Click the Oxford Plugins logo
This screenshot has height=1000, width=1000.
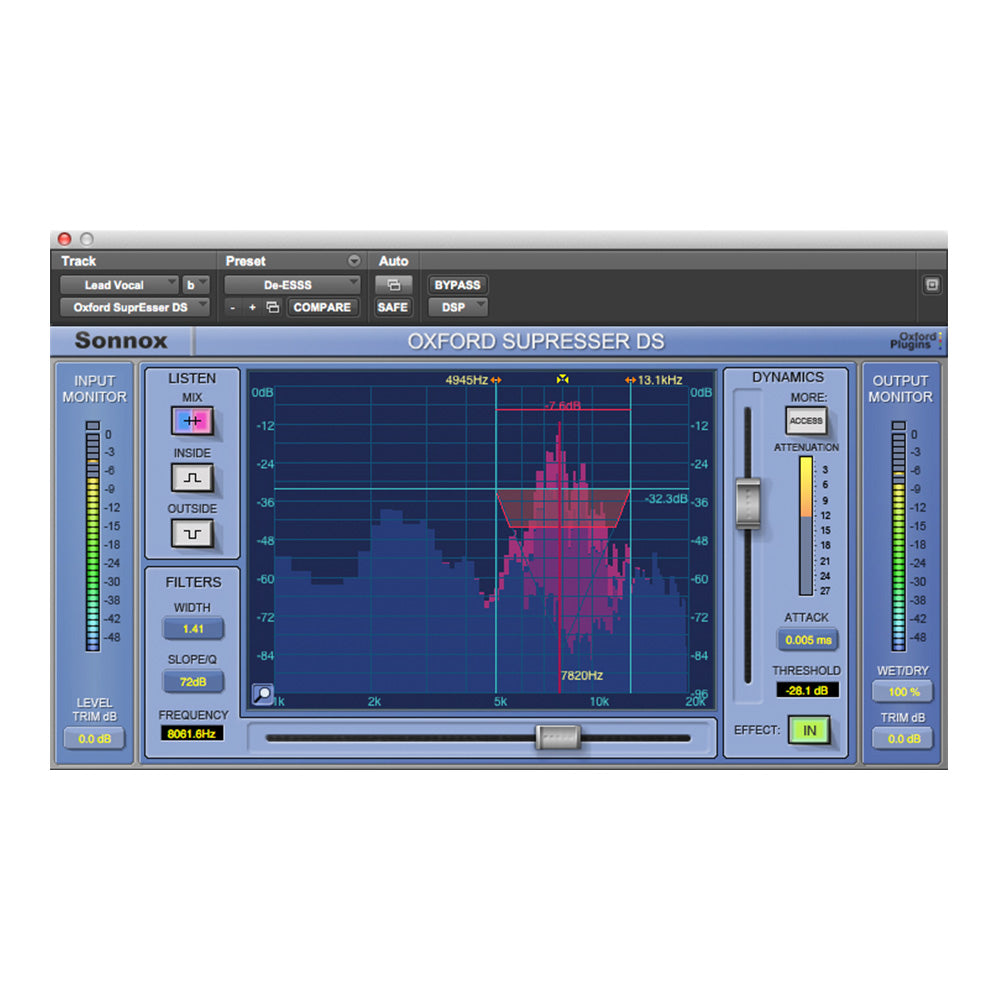click(916, 340)
